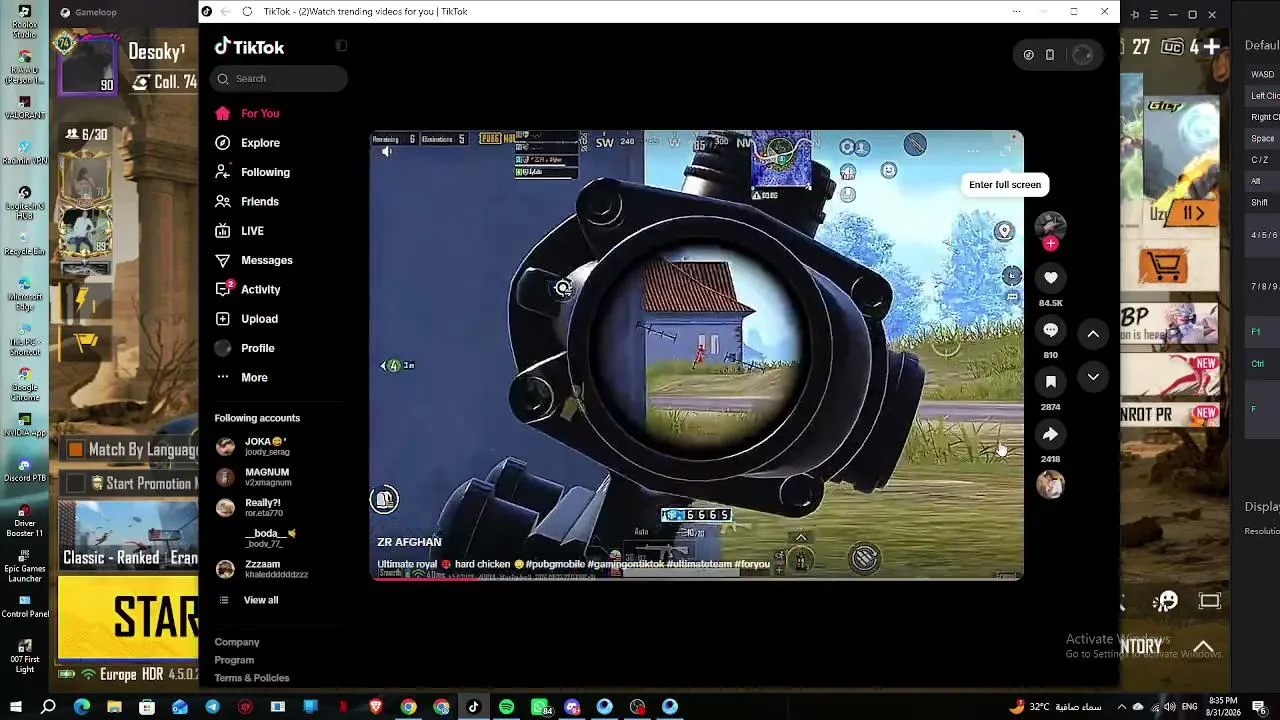The height and width of the screenshot is (720, 1280).
Task: Add UC with the plus icon in Gameloop
Action: (1211, 47)
